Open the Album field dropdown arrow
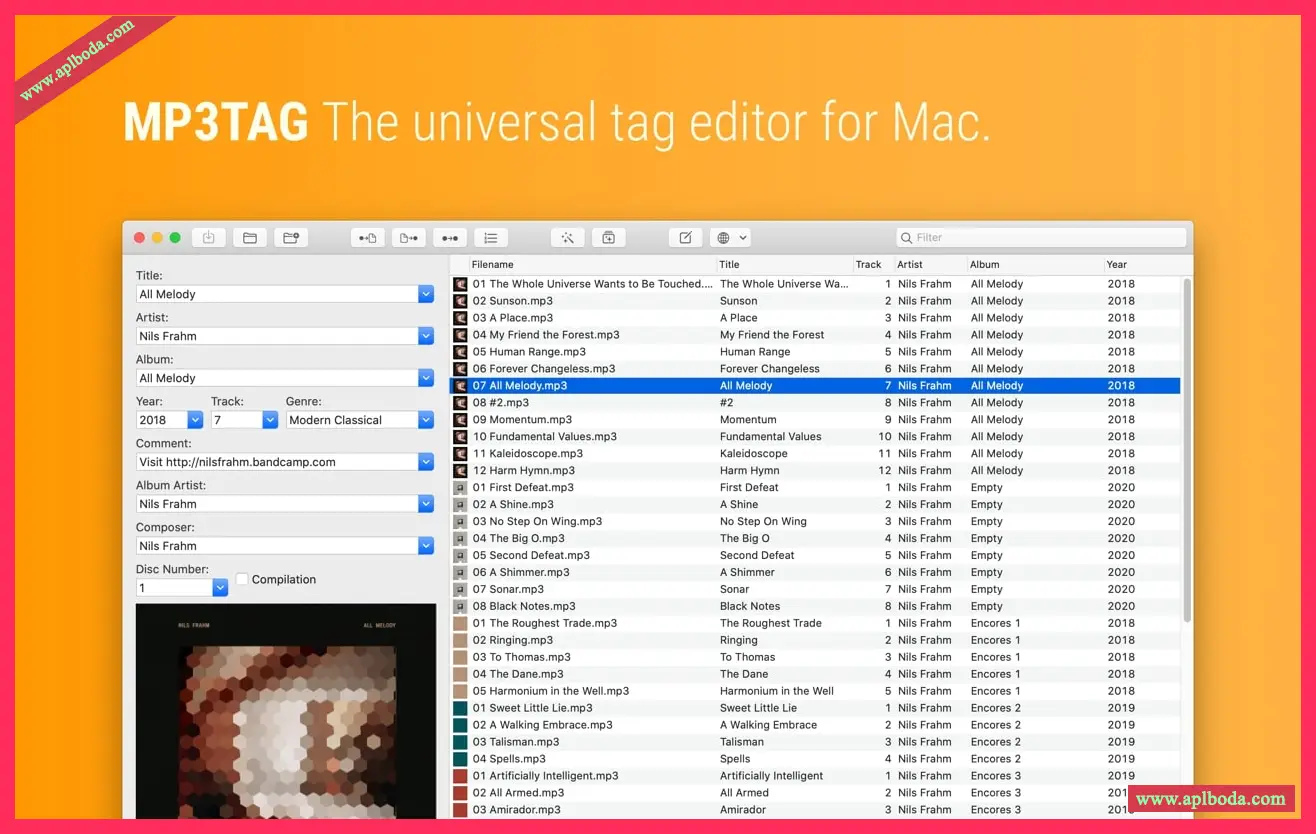The image size is (1316, 834). pyautogui.click(x=426, y=378)
